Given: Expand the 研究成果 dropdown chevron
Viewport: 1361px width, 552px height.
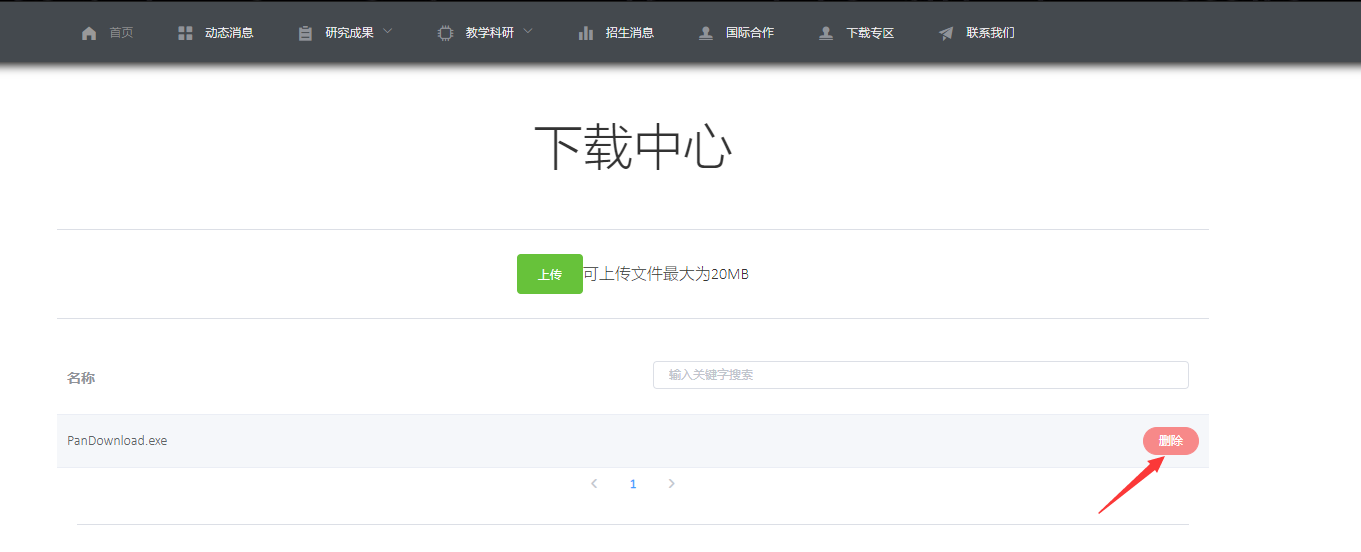Looking at the screenshot, I should [388, 32].
